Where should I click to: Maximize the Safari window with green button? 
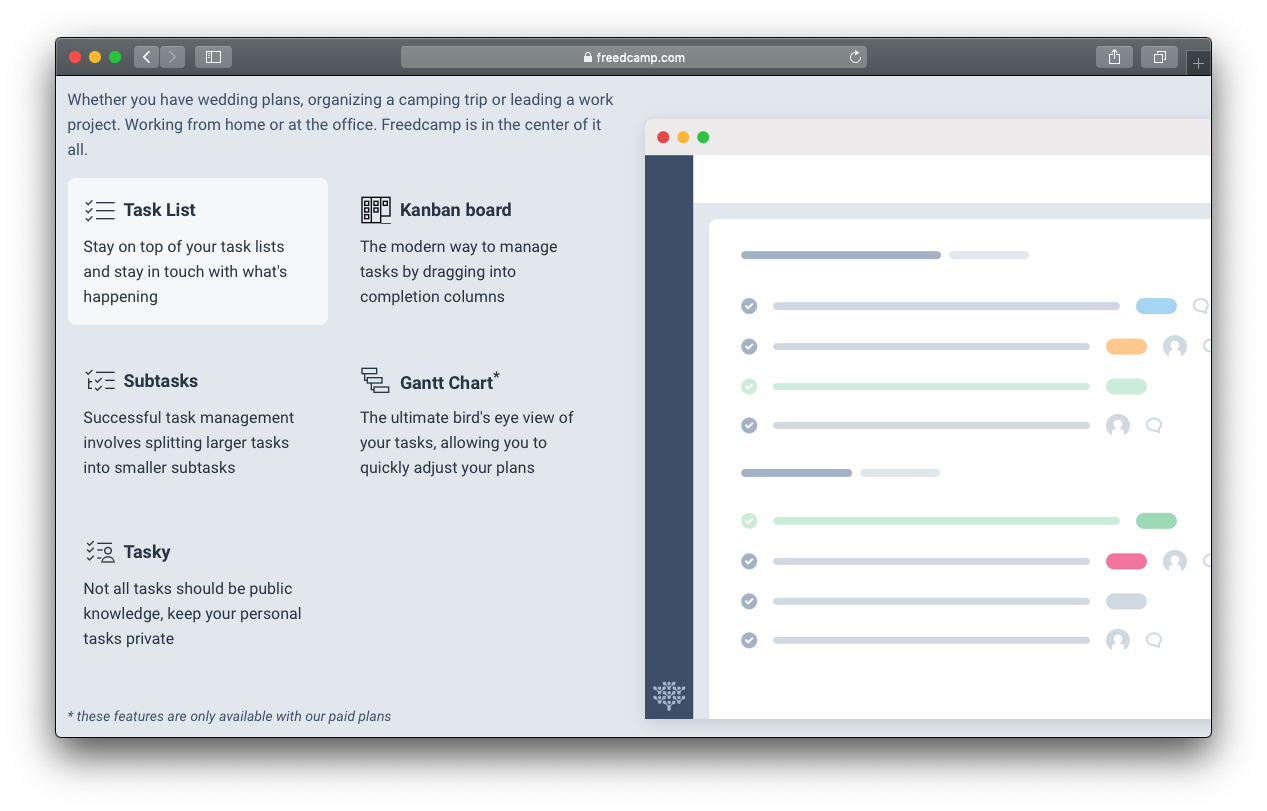click(x=115, y=57)
